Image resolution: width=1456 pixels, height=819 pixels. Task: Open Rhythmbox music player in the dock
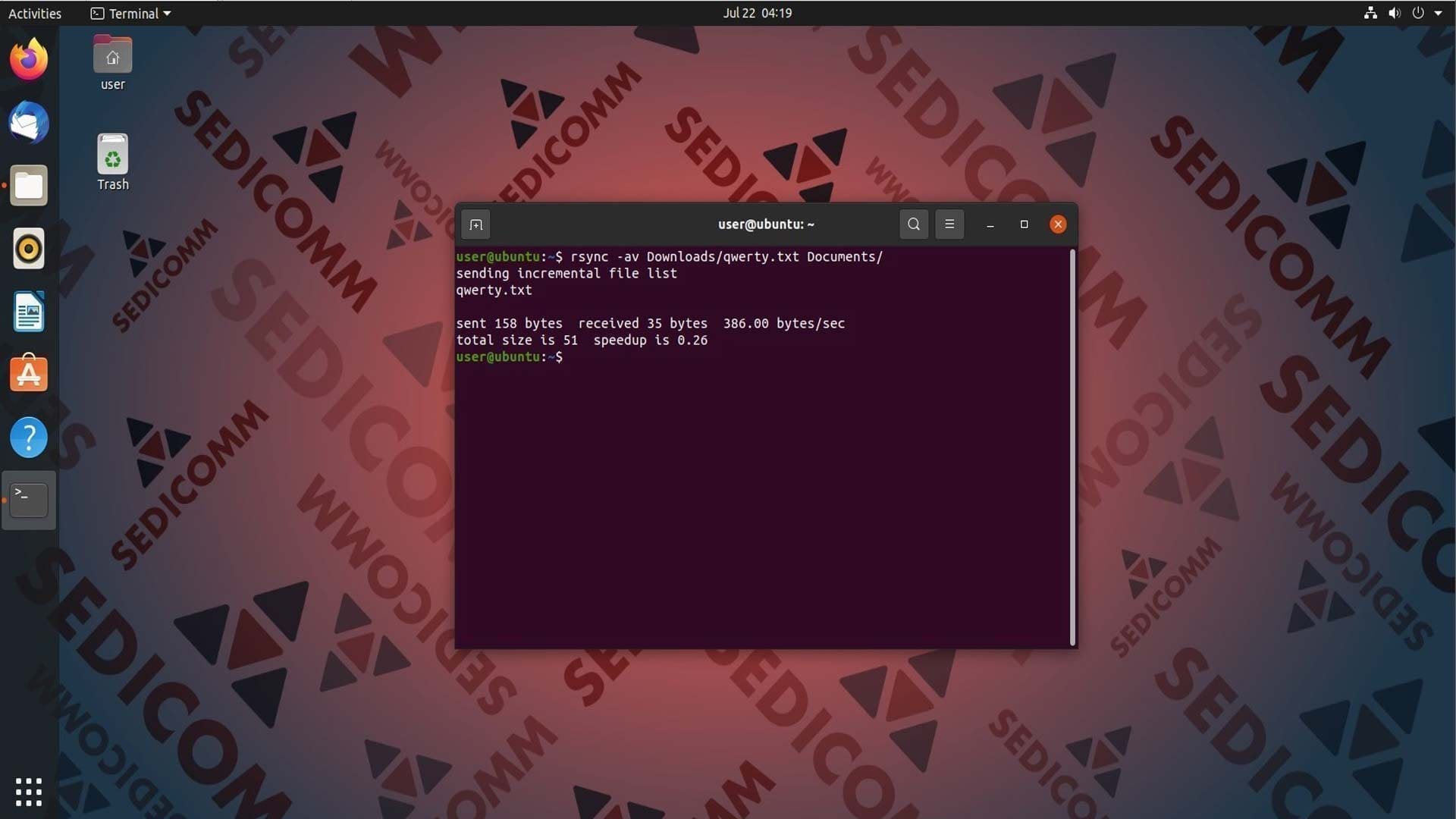29,248
